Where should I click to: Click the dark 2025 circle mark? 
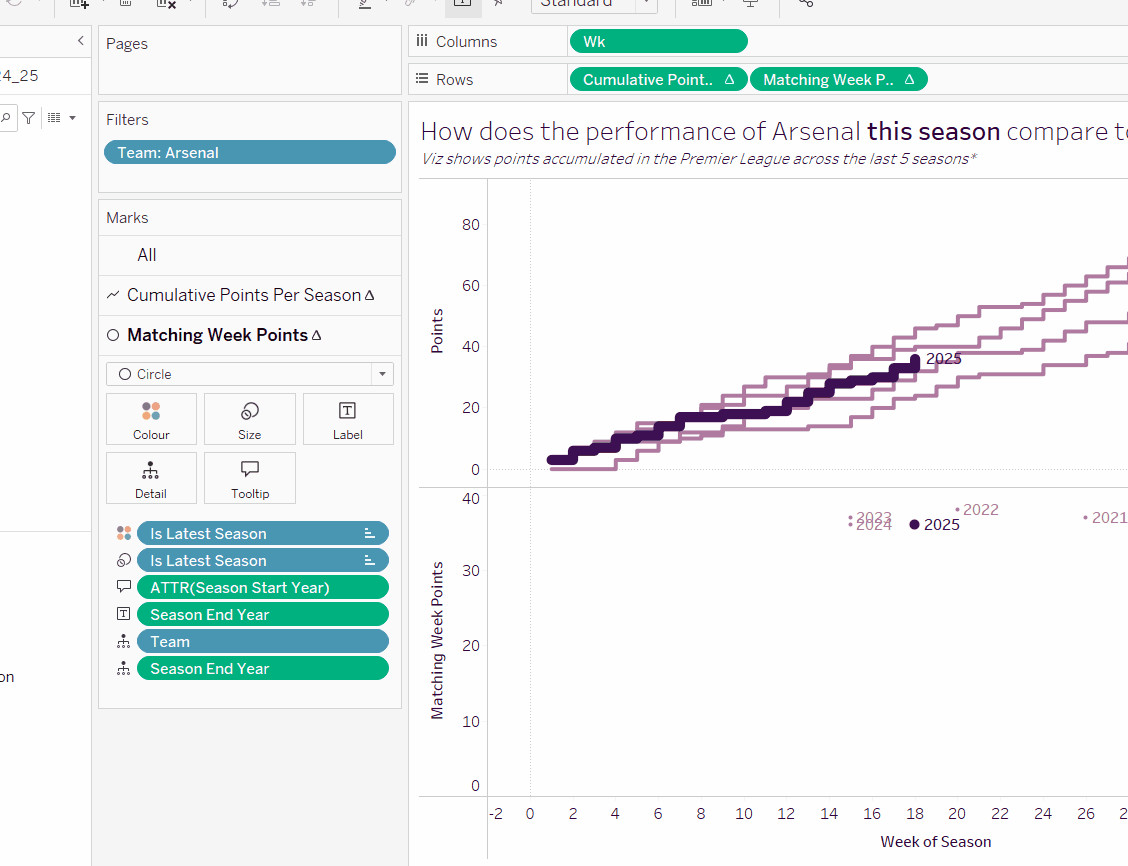click(x=914, y=525)
